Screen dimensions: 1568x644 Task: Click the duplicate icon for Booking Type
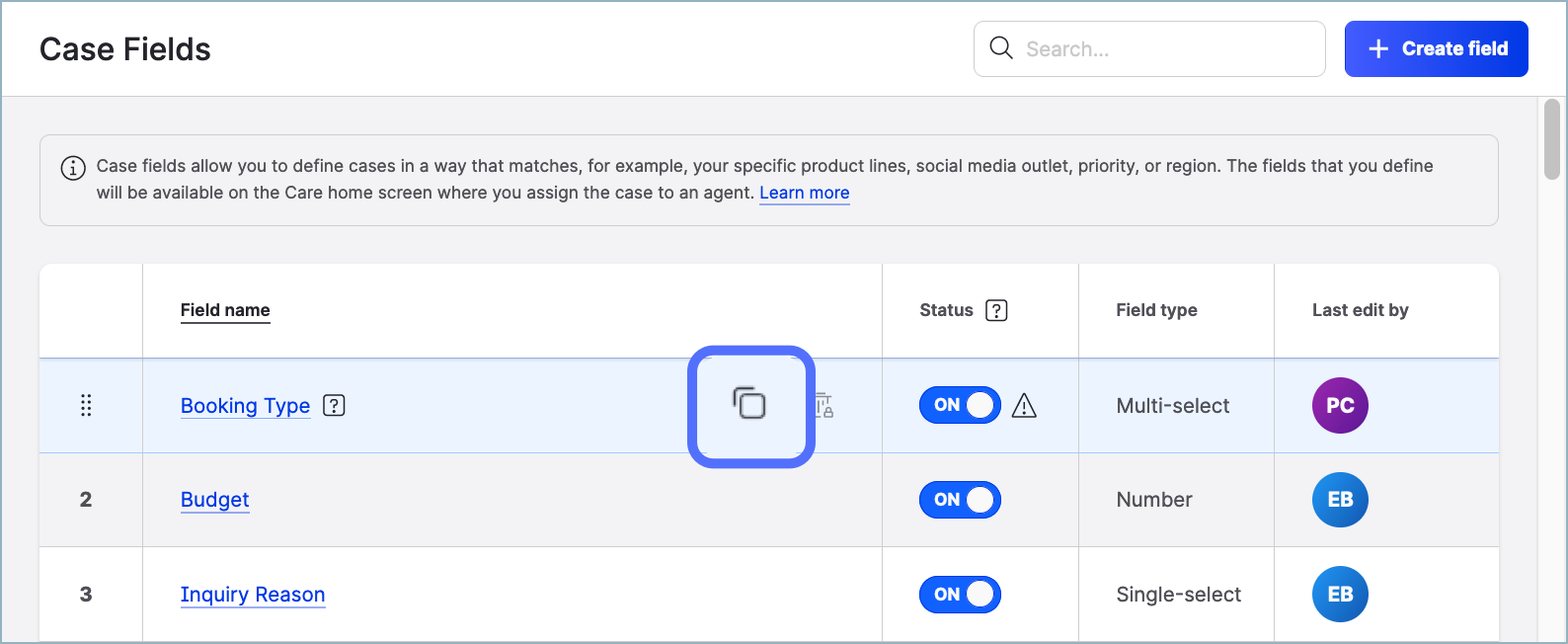point(749,404)
